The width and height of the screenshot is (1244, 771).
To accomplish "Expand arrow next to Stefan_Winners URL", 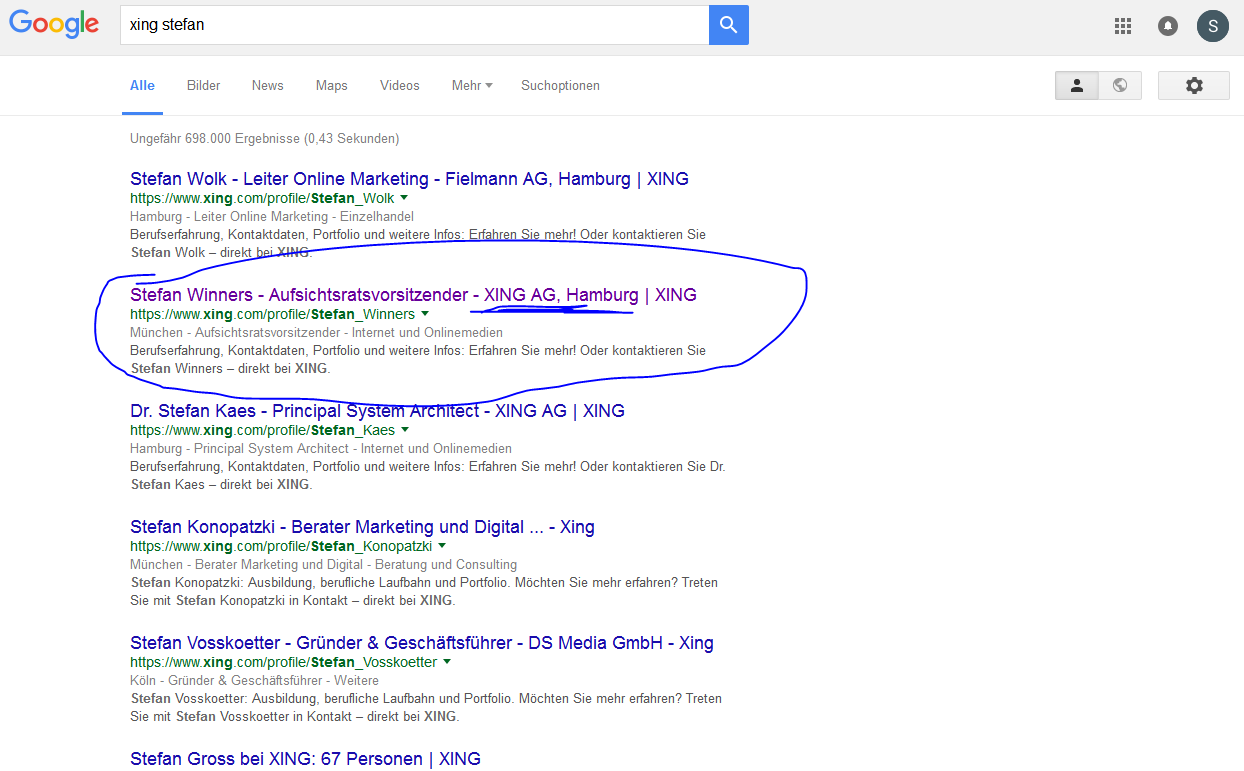I will (425, 314).
